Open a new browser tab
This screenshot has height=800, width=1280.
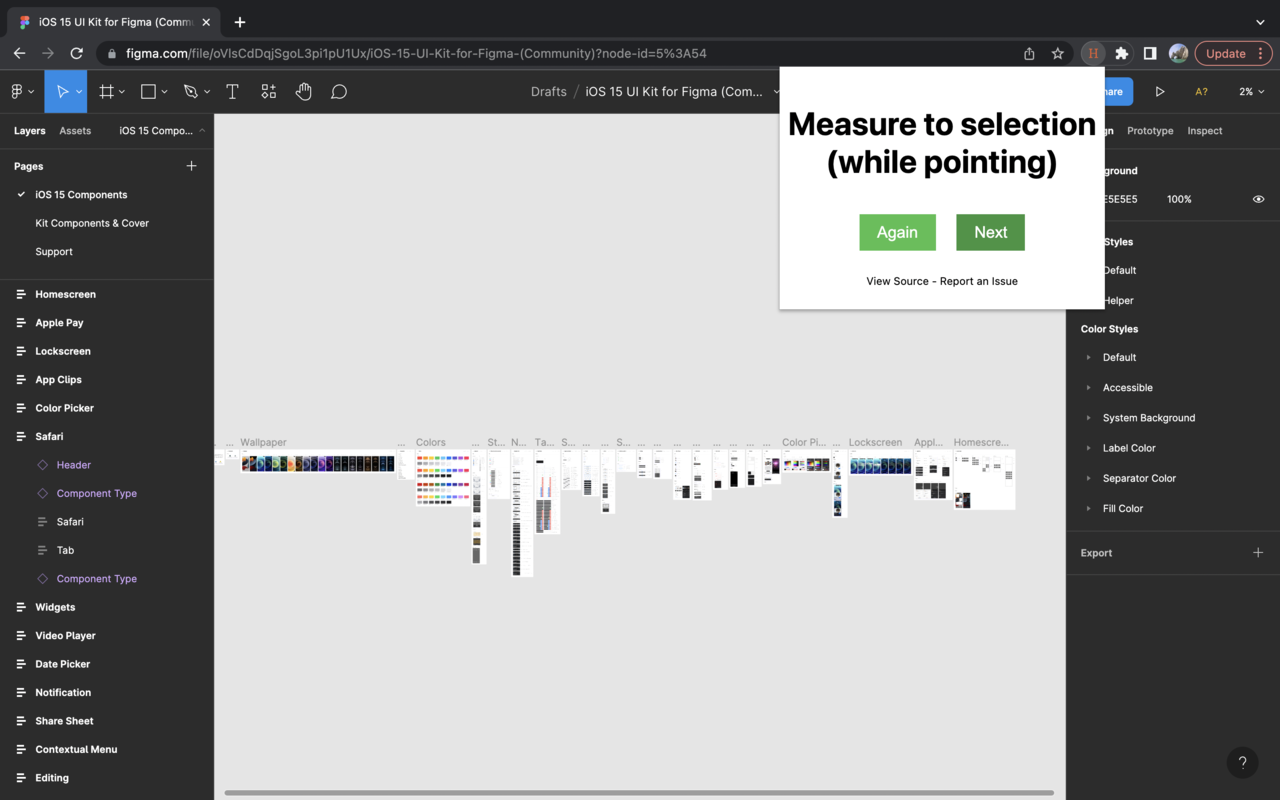[240, 22]
